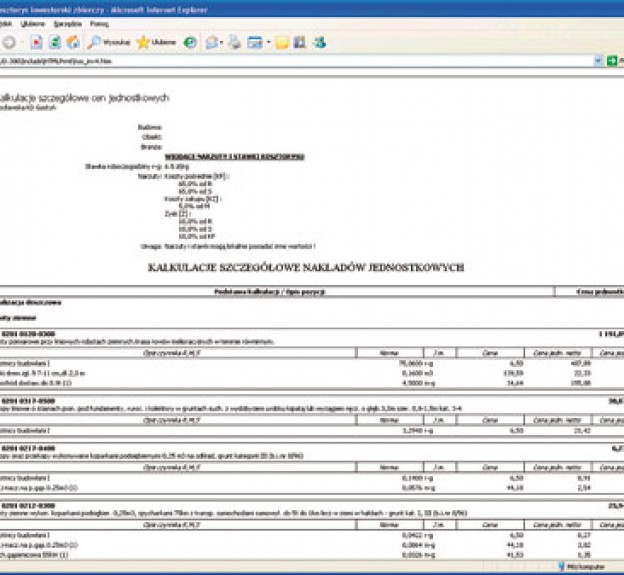
Task: Print the page using printer icon
Action: (x=234, y=42)
